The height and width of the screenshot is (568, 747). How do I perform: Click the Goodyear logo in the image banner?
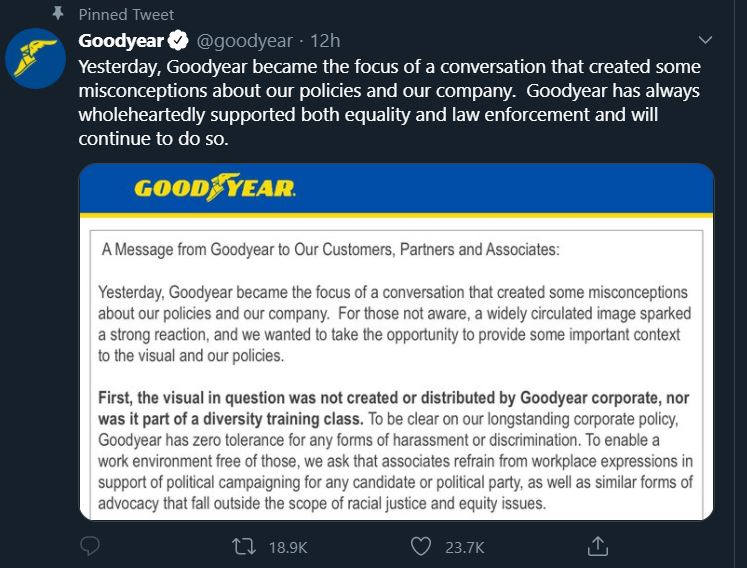pyautogui.click(x=215, y=188)
